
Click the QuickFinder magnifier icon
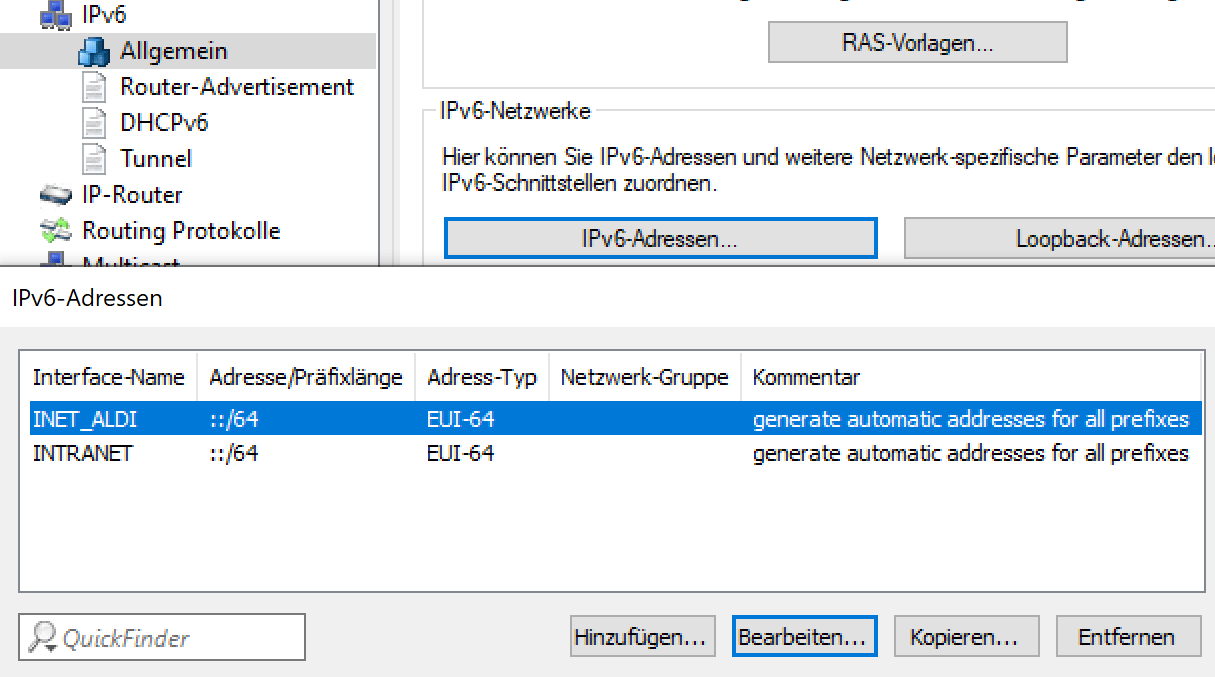(x=40, y=636)
